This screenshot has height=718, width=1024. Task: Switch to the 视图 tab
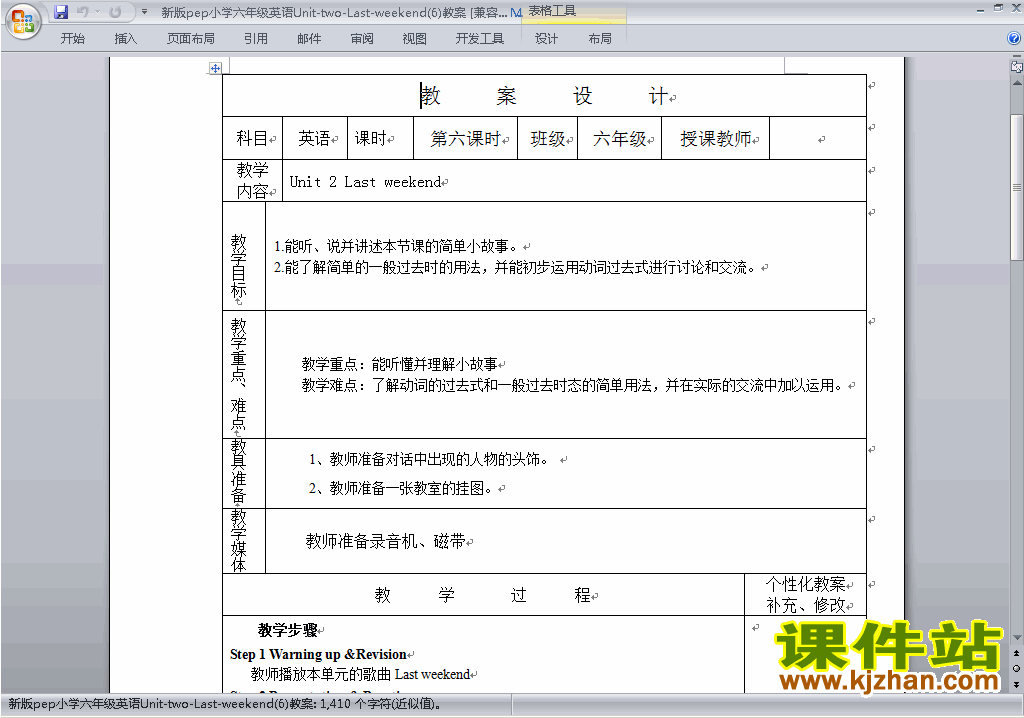[x=415, y=39]
